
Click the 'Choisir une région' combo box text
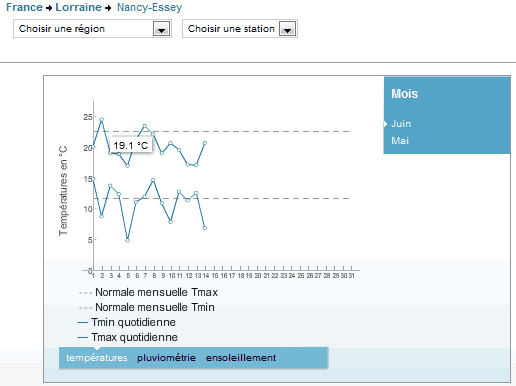[62, 29]
